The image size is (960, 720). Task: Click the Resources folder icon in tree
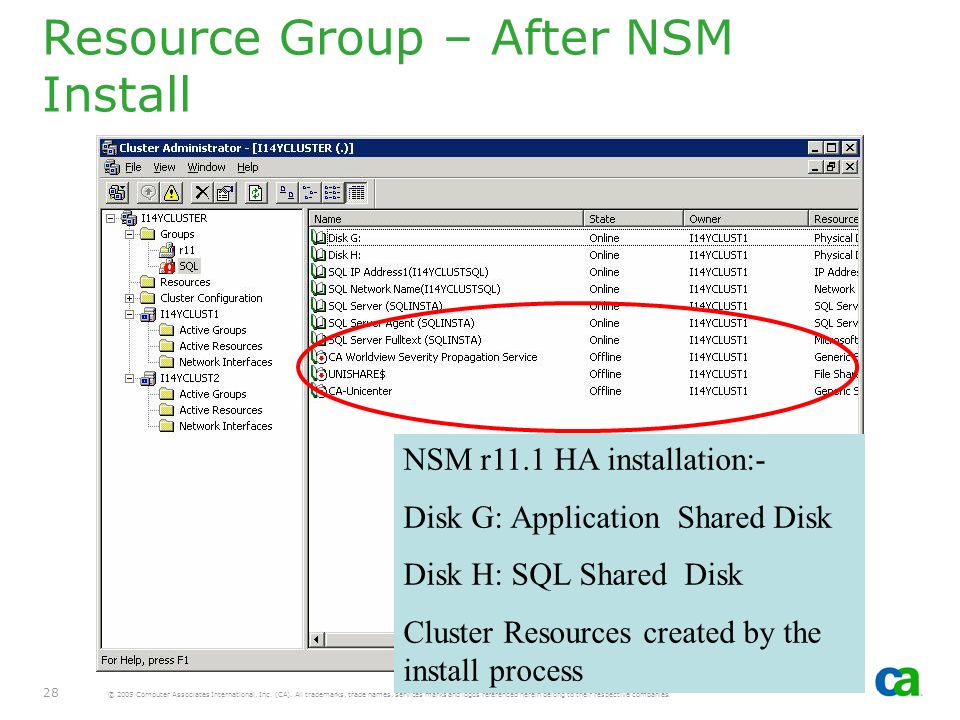pos(148,282)
